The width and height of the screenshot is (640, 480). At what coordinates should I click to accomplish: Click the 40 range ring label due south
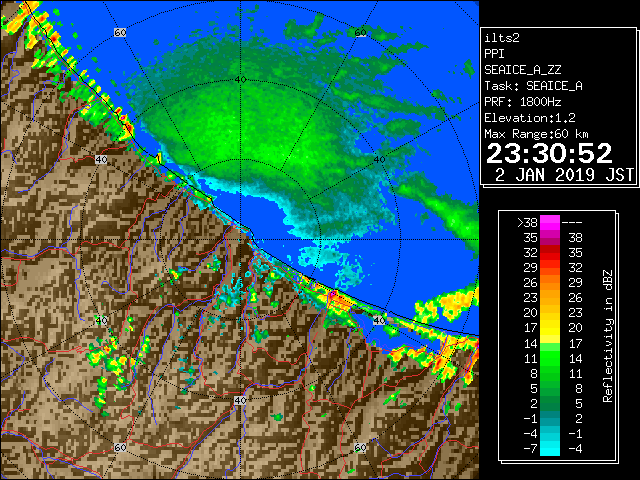point(240,400)
